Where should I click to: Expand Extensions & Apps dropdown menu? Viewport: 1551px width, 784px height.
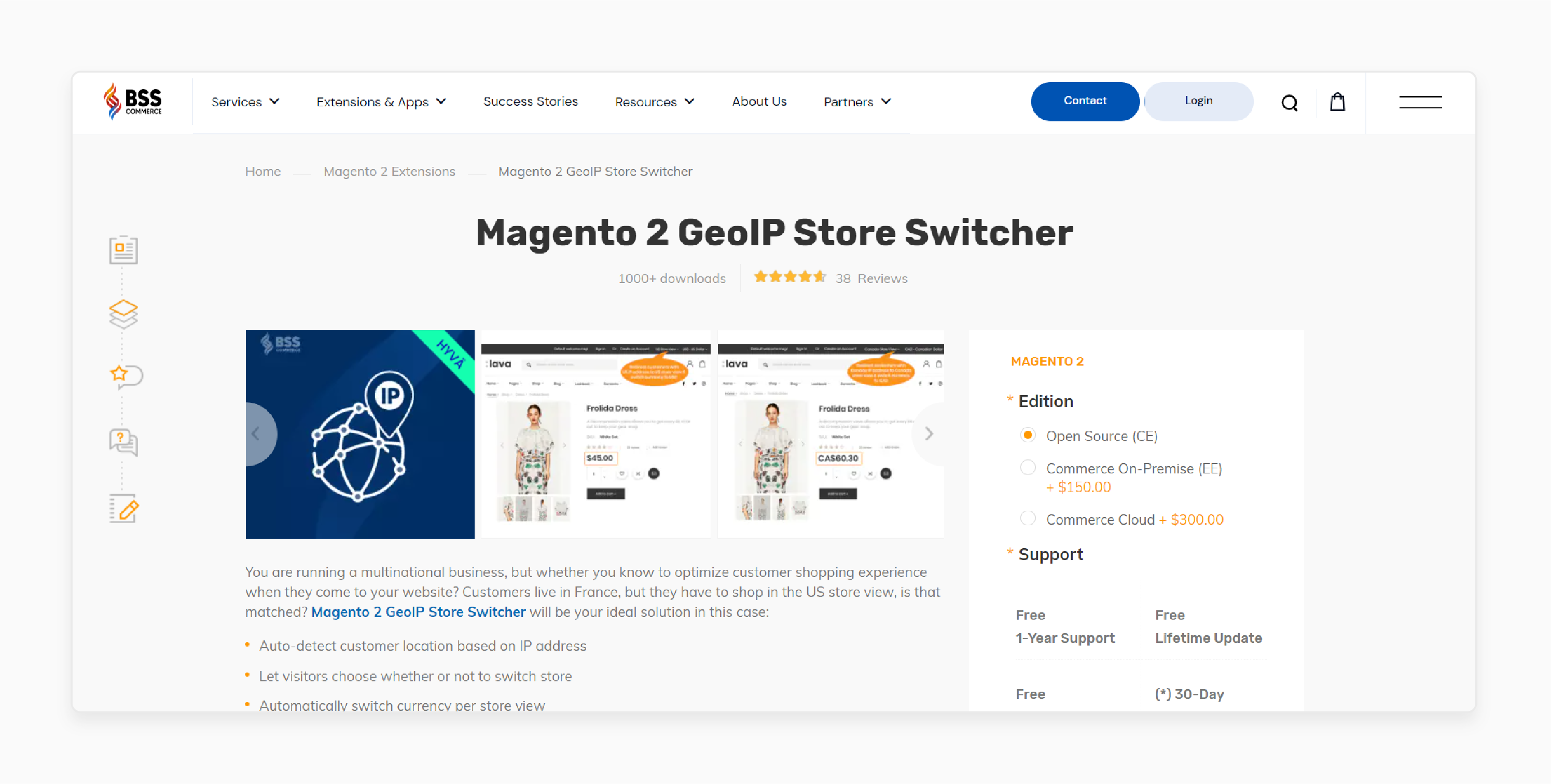click(381, 102)
